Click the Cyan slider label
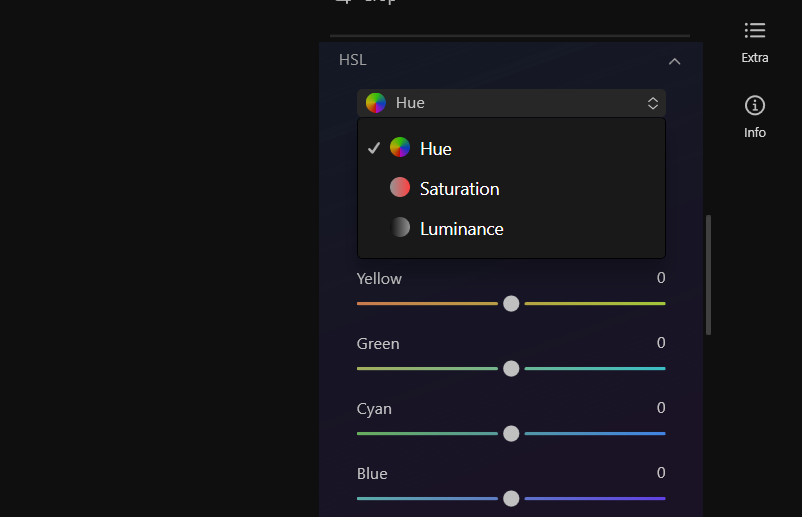802x517 pixels. tap(374, 409)
